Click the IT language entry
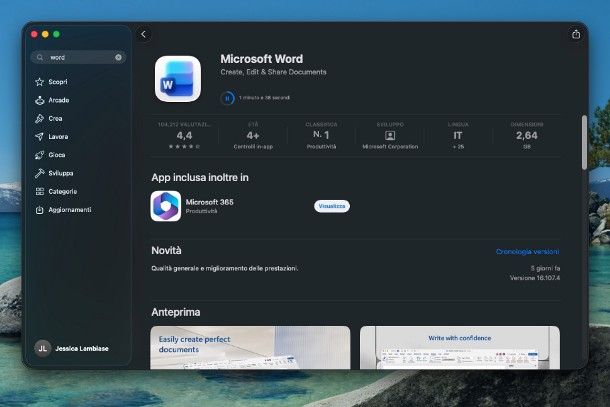This screenshot has height=407, width=610. point(458,135)
